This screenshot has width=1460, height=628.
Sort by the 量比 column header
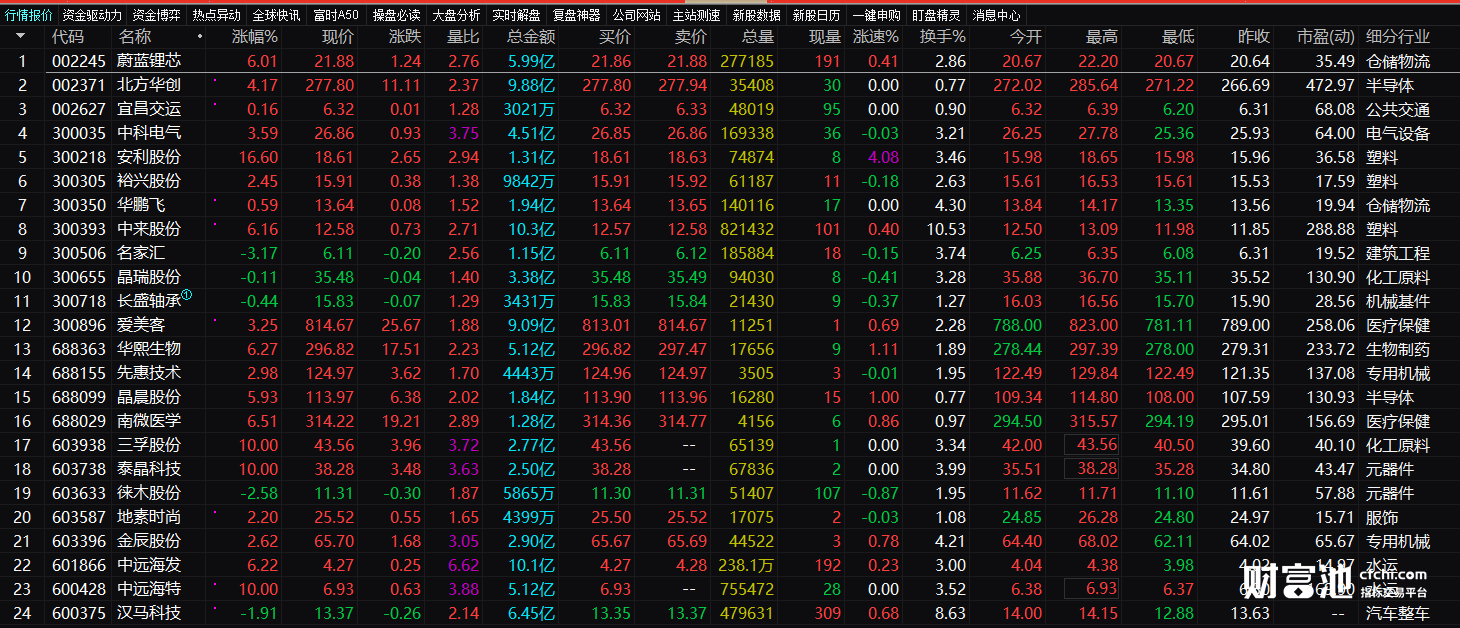coord(463,37)
